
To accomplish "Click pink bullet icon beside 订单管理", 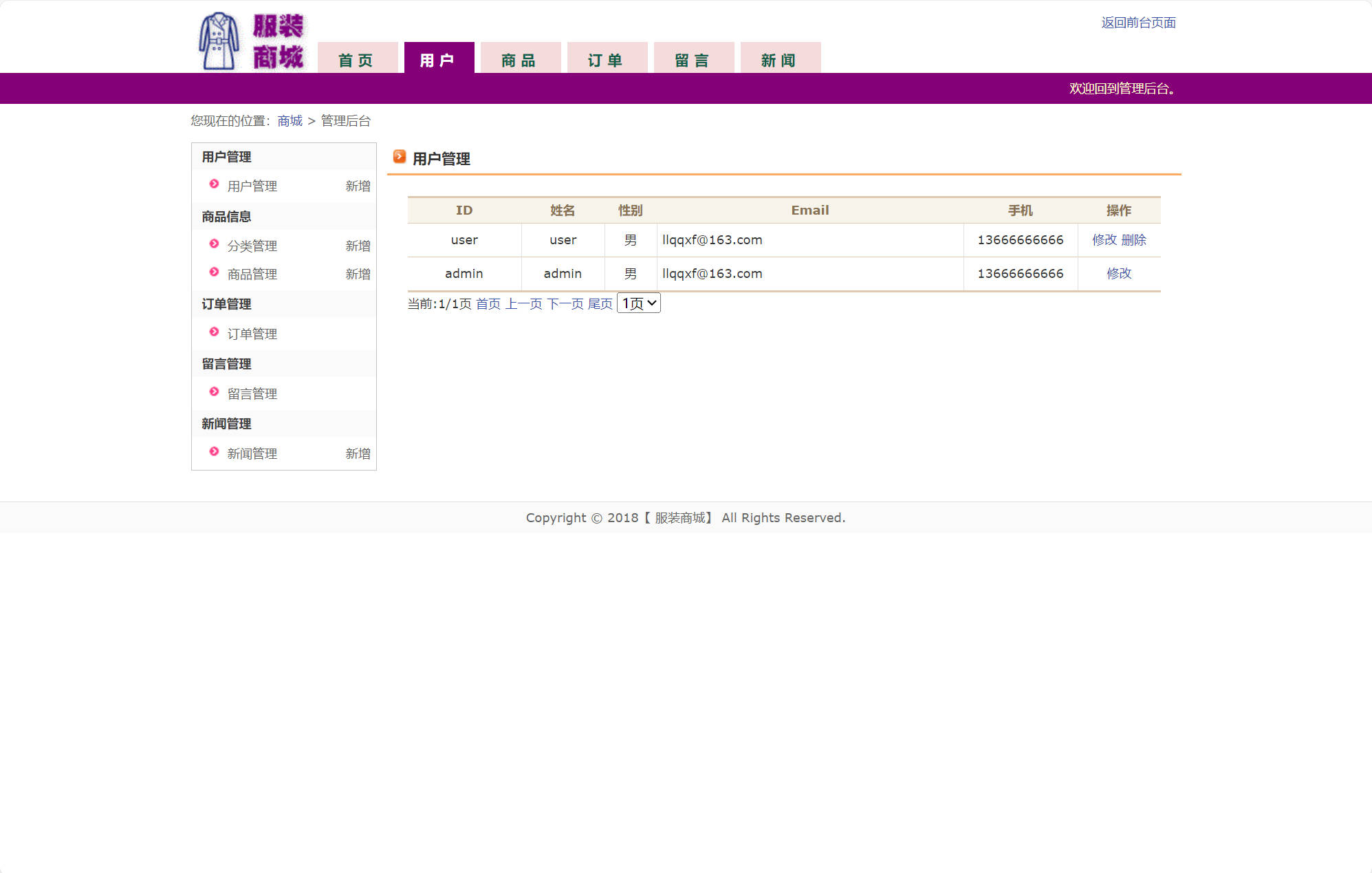I will (x=214, y=332).
